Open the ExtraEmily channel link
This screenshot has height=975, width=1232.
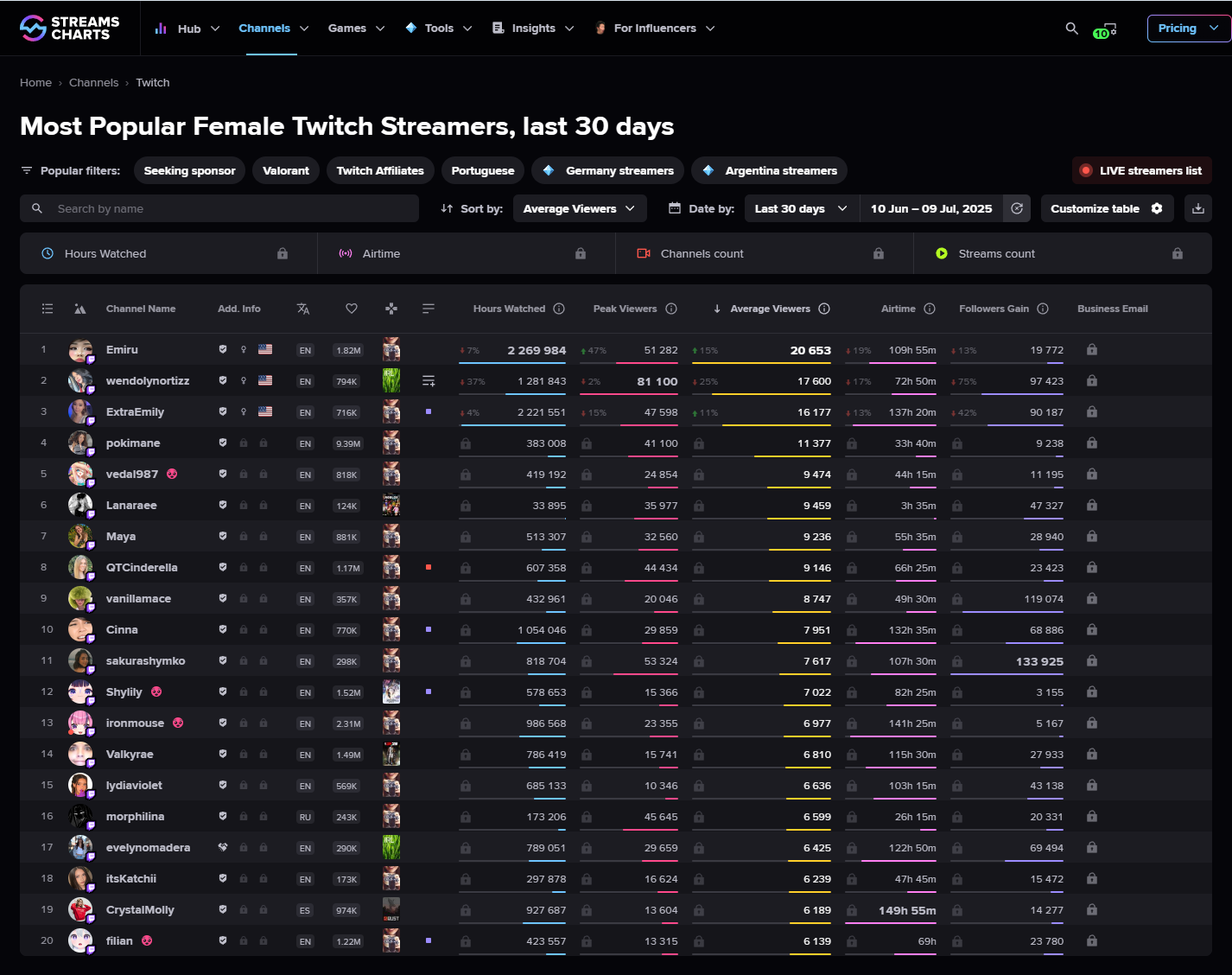[135, 412]
